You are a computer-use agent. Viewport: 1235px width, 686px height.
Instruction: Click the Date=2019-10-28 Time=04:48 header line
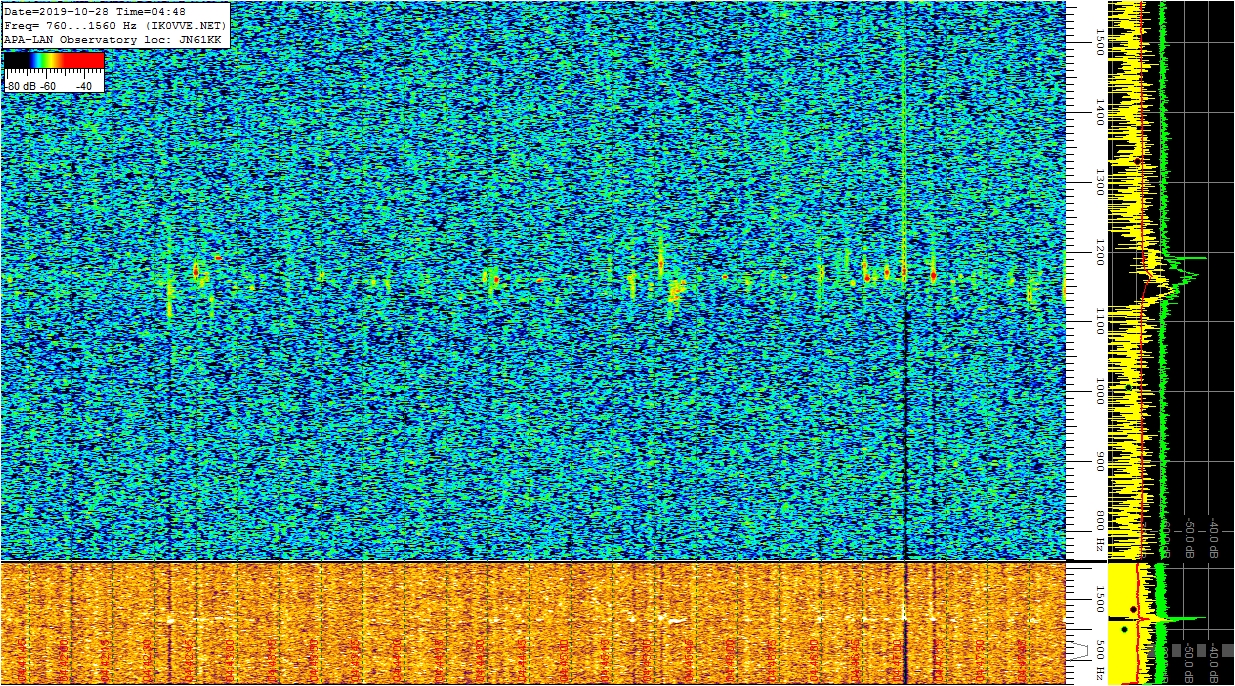tap(95, 12)
